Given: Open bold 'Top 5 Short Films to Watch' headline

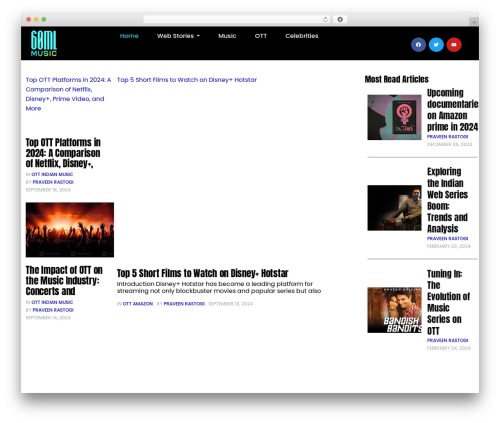Looking at the screenshot, I should pos(202,273).
